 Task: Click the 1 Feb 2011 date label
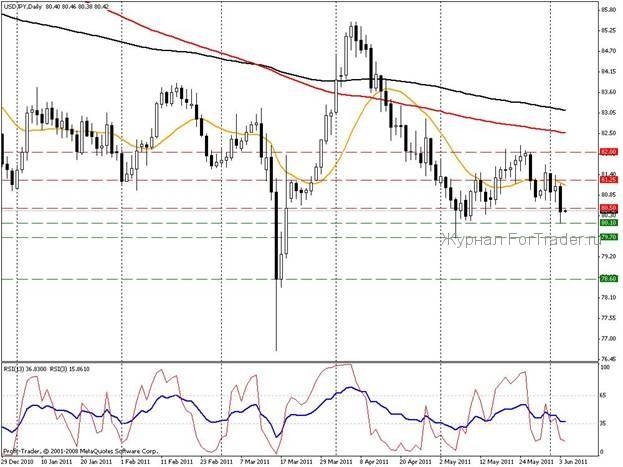pos(136,462)
